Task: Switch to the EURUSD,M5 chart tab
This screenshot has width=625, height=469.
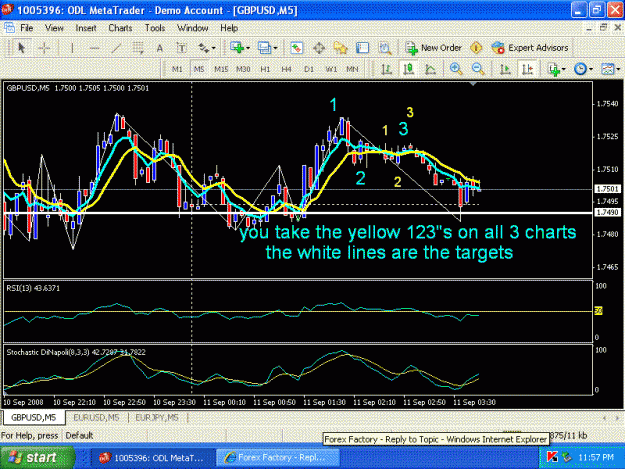Action: (x=96, y=418)
